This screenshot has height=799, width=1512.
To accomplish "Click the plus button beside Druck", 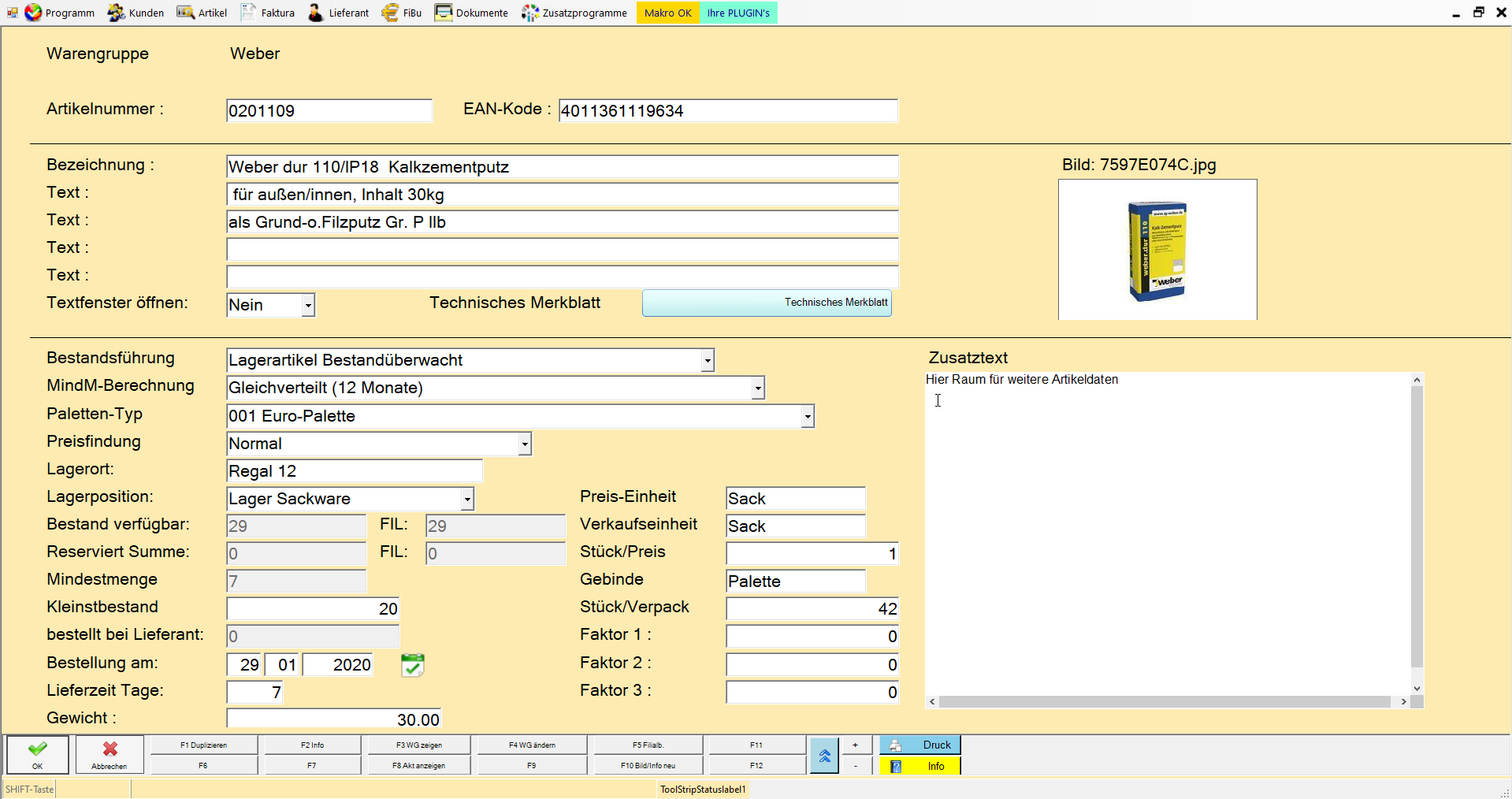I will [856, 745].
